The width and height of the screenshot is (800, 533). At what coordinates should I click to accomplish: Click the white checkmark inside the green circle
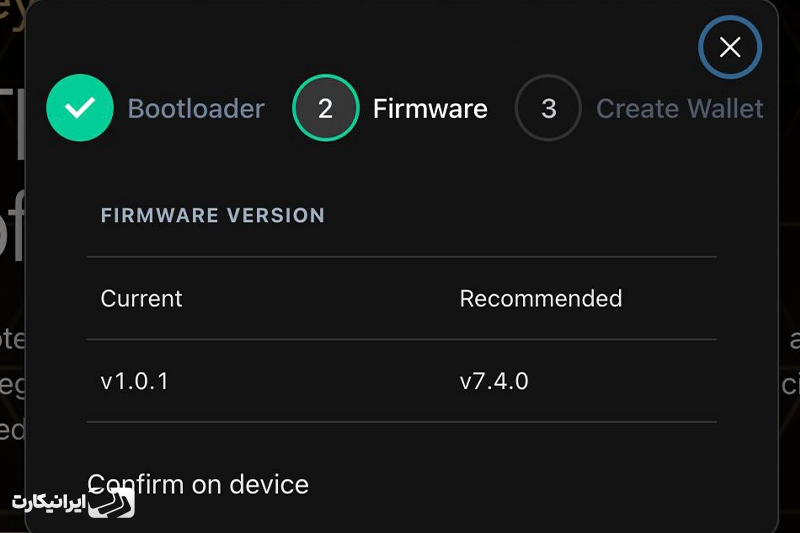[80, 108]
